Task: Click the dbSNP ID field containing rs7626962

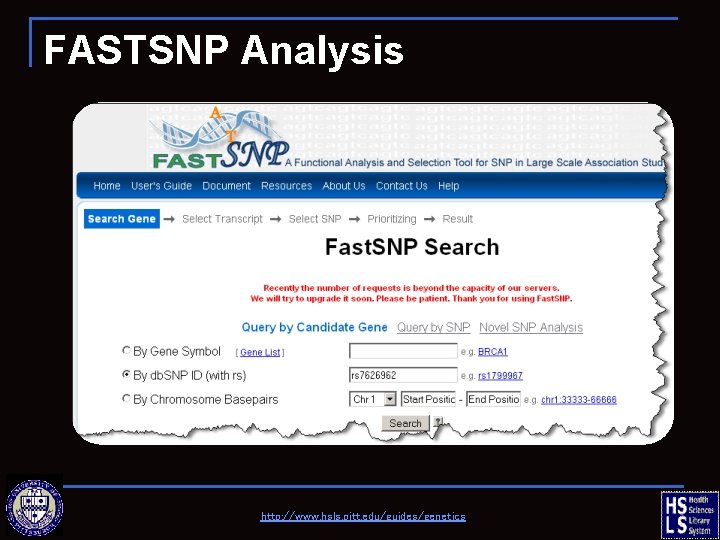Action: tap(403, 375)
